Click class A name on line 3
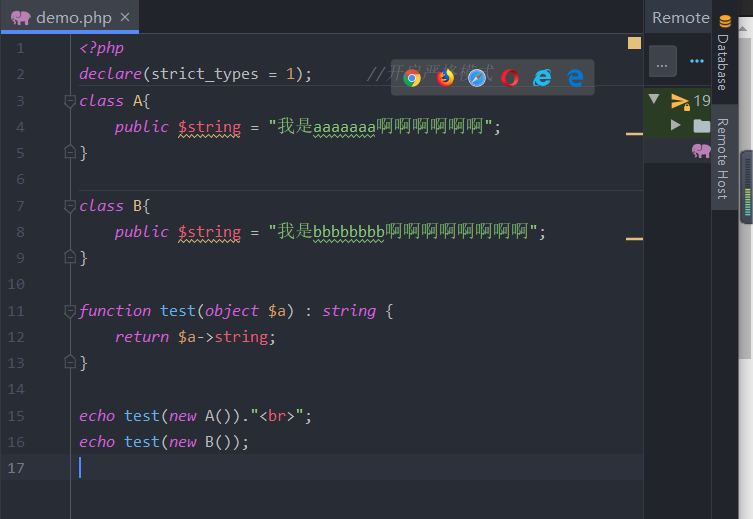The image size is (753, 519). tap(137, 101)
